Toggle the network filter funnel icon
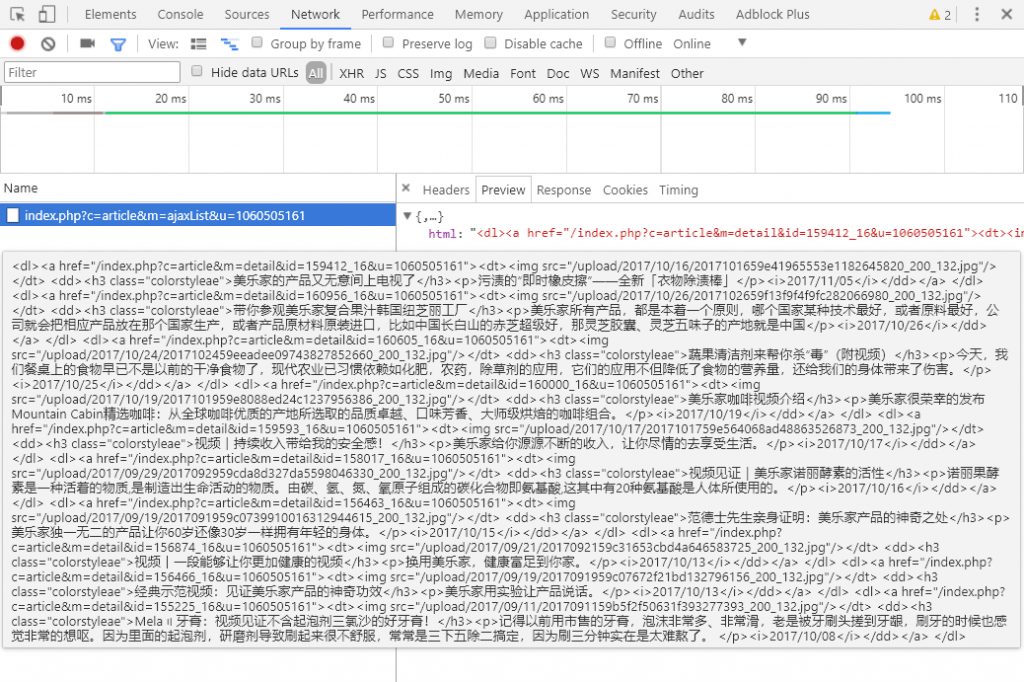The width and height of the screenshot is (1024, 682). (118, 44)
